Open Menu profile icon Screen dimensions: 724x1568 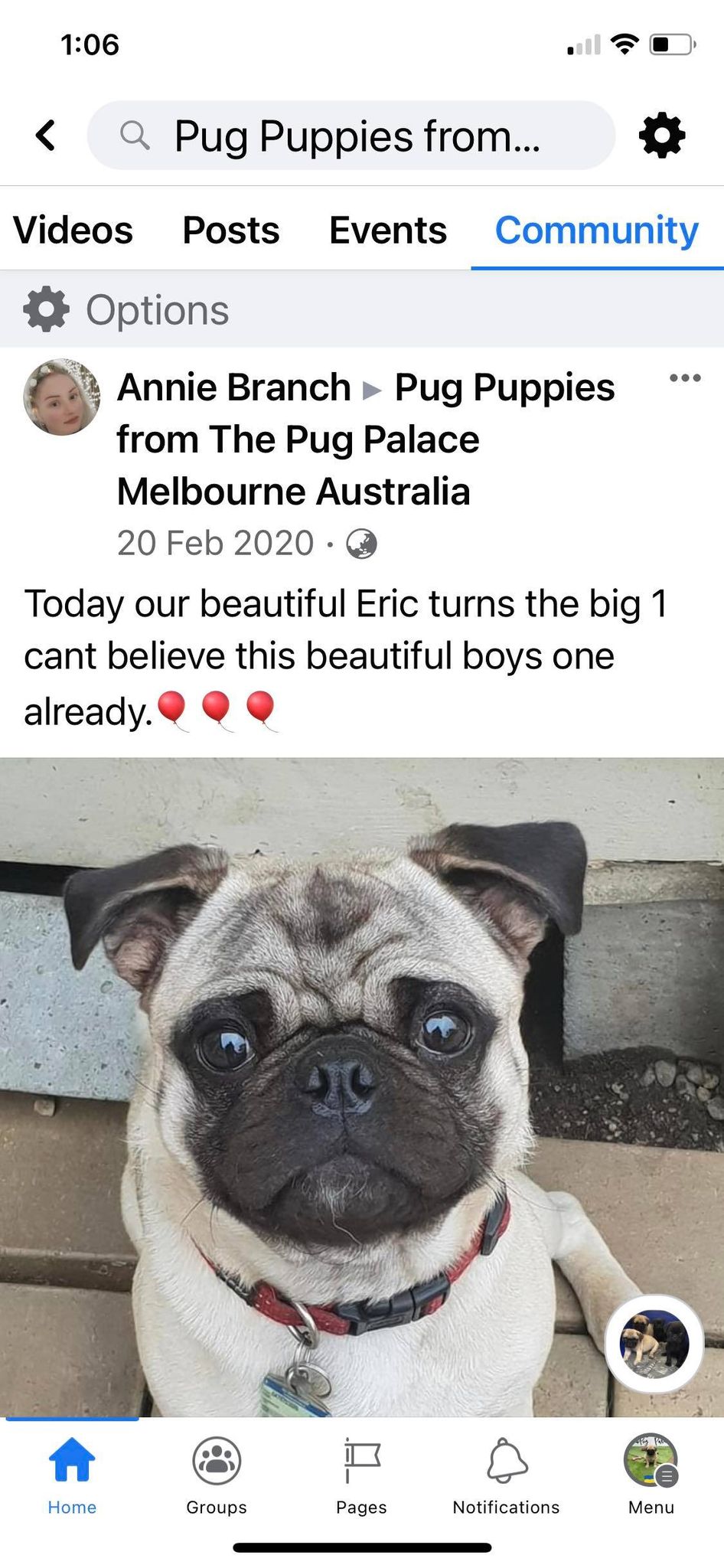651,1474
